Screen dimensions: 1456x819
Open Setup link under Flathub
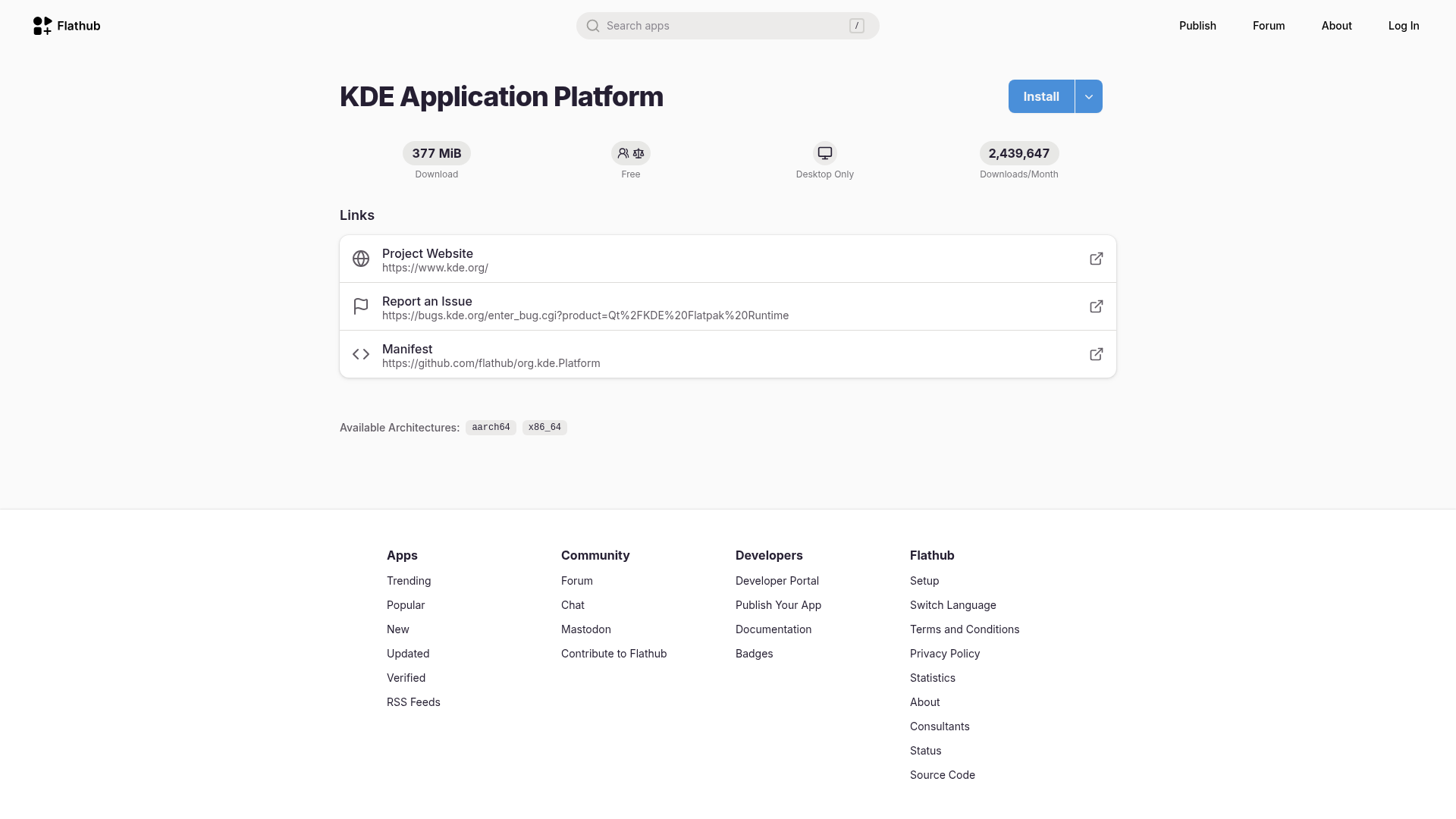924,581
